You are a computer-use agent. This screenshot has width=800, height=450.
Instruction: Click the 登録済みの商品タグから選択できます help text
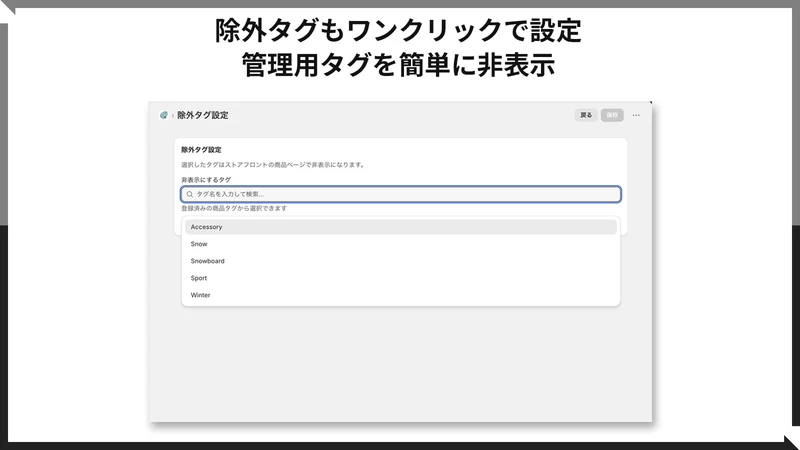pyautogui.click(x=234, y=209)
